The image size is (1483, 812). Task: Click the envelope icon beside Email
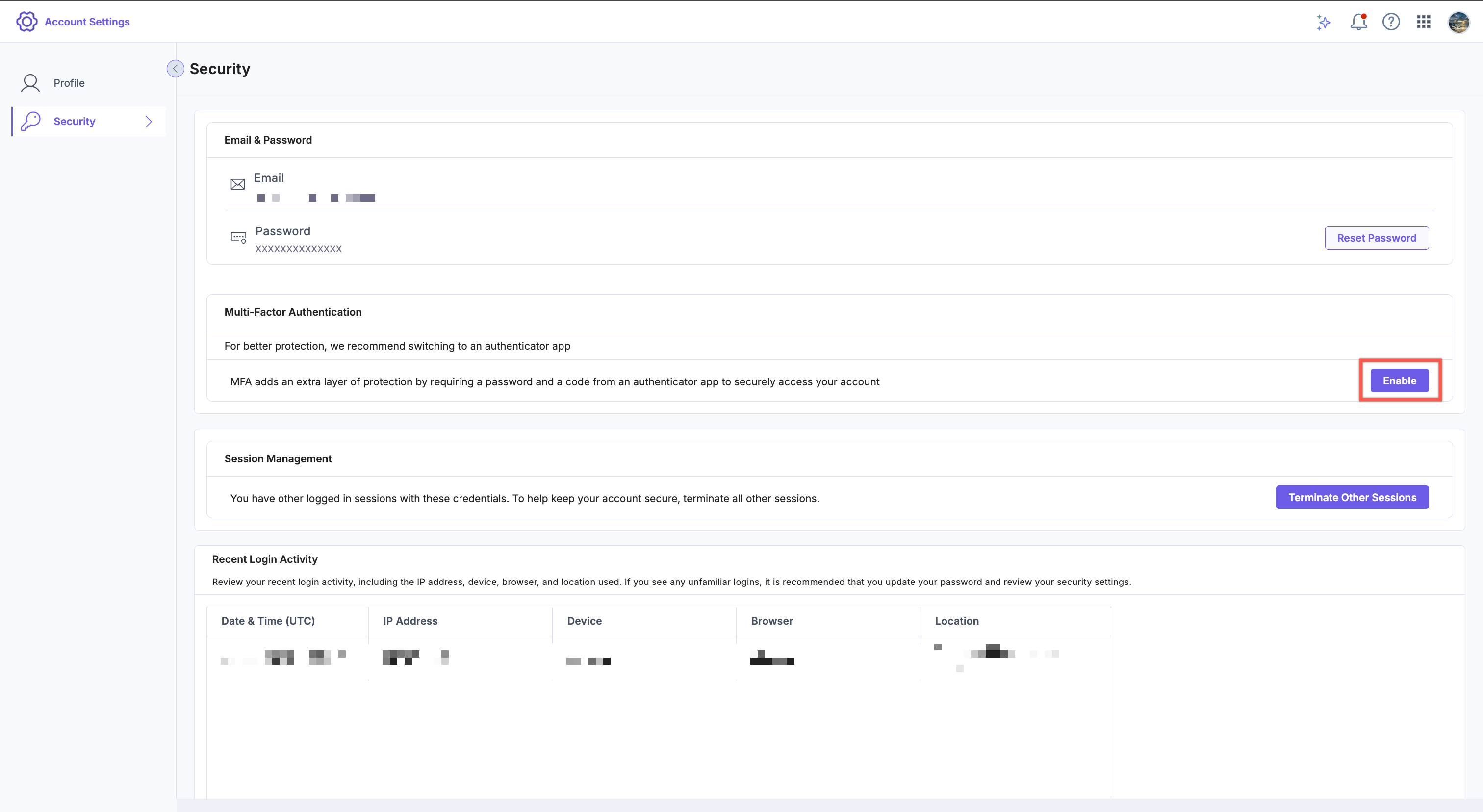click(238, 184)
